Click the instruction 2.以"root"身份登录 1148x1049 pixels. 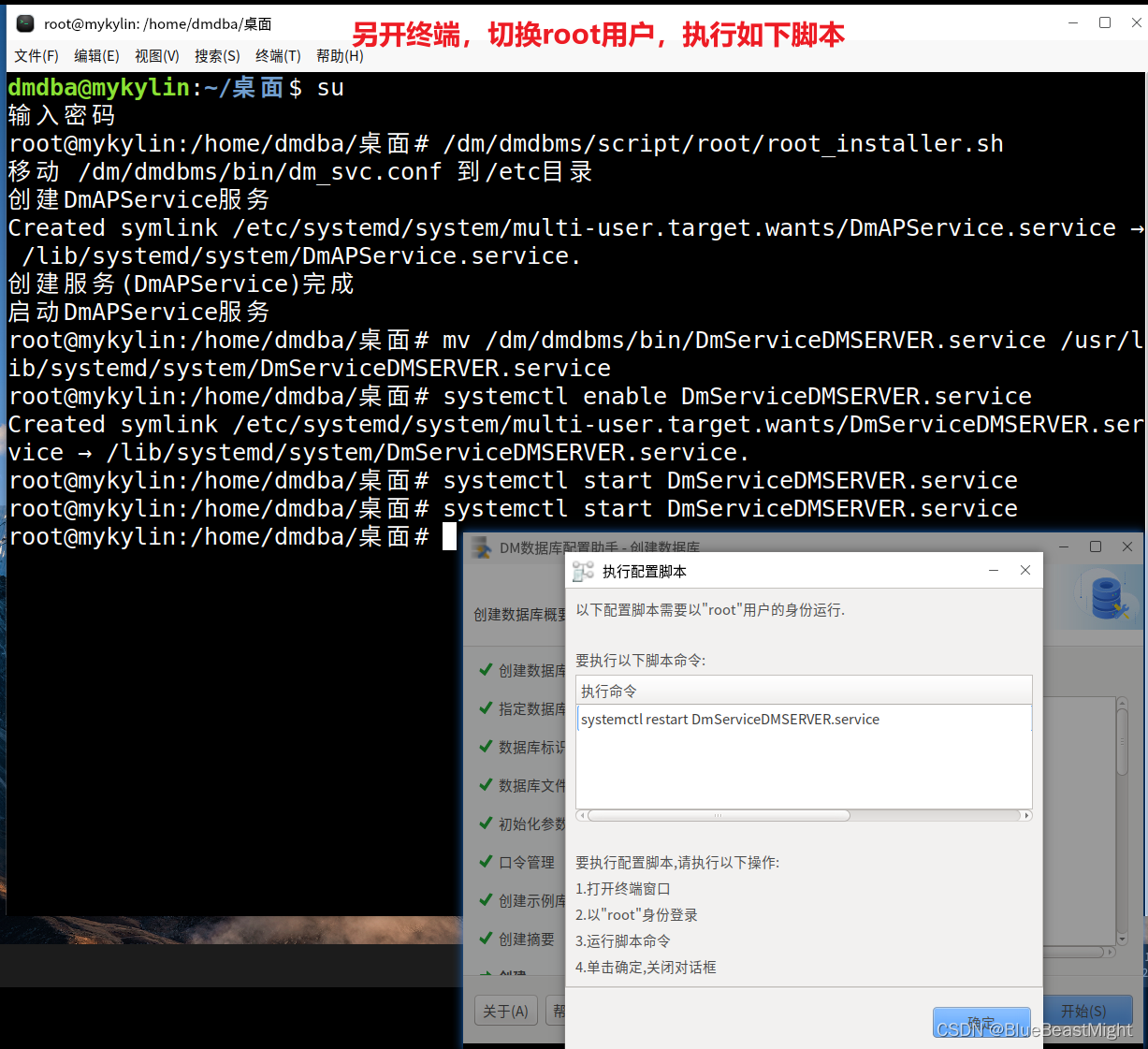point(636,915)
